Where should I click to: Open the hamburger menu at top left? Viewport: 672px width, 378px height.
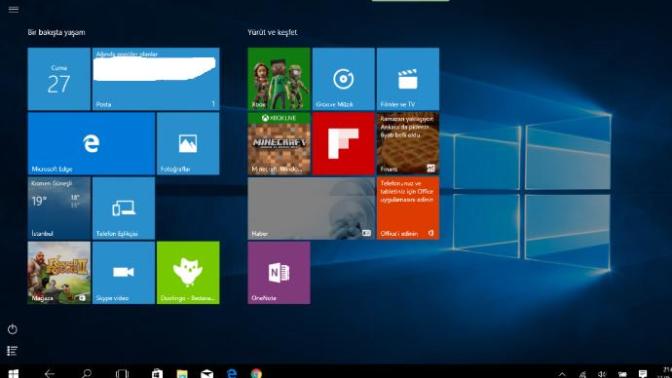point(13,9)
